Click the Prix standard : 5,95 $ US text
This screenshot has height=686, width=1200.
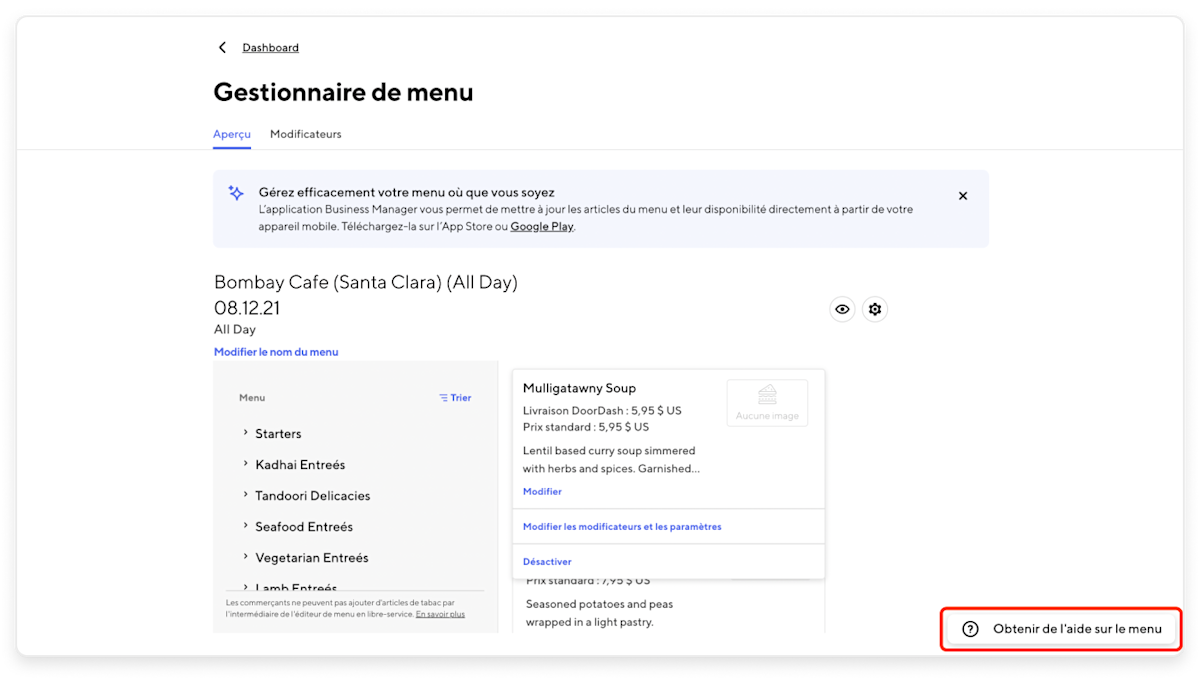pos(586,427)
